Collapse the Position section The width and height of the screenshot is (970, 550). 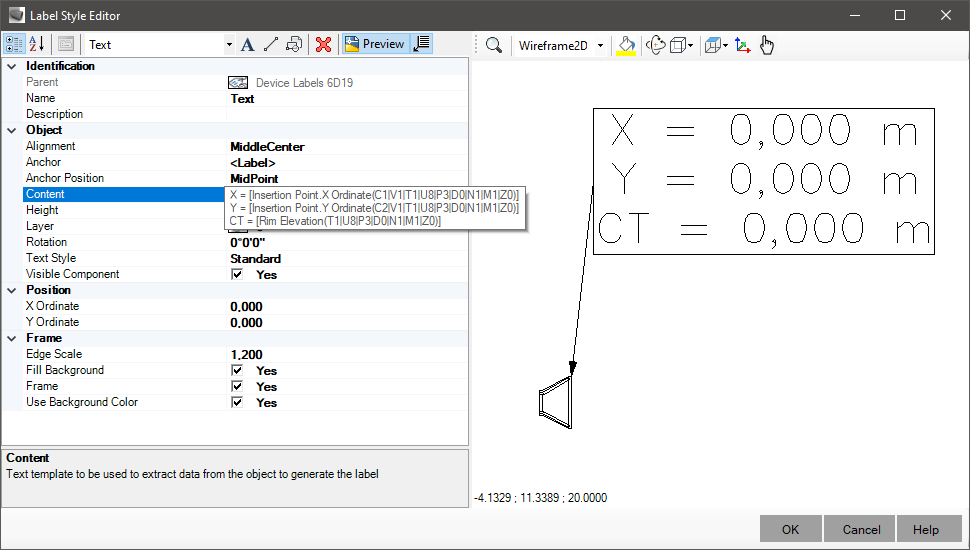[12, 290]
